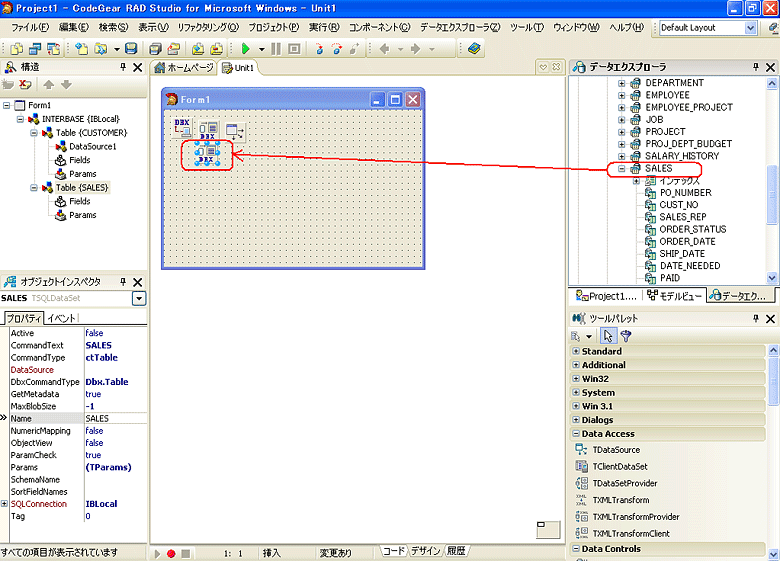Click the forward navigation arrow in toolbar
The image size is (780, 561).
tap(416, 48)
